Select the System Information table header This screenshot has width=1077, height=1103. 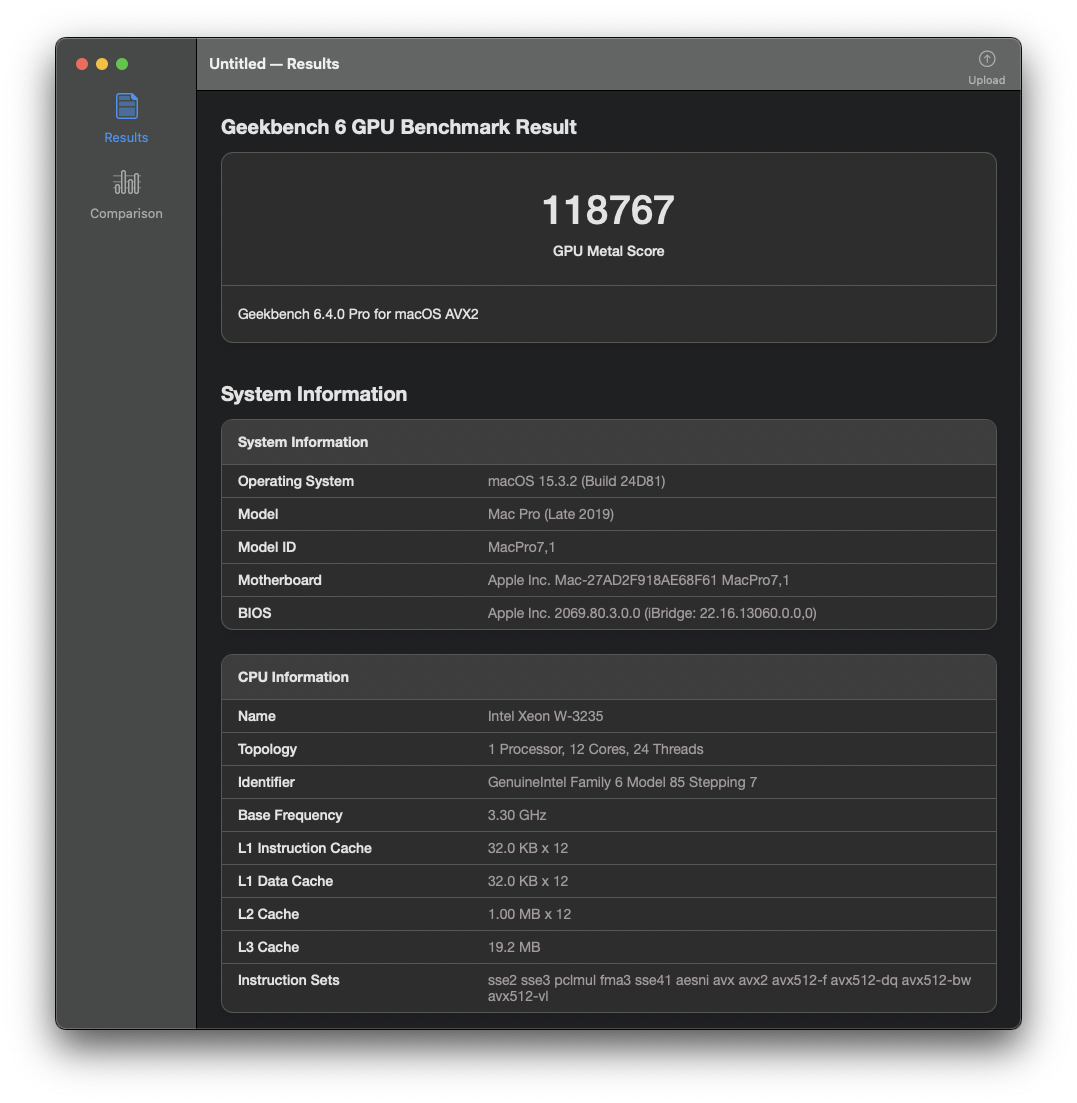(x=303, y=442)
